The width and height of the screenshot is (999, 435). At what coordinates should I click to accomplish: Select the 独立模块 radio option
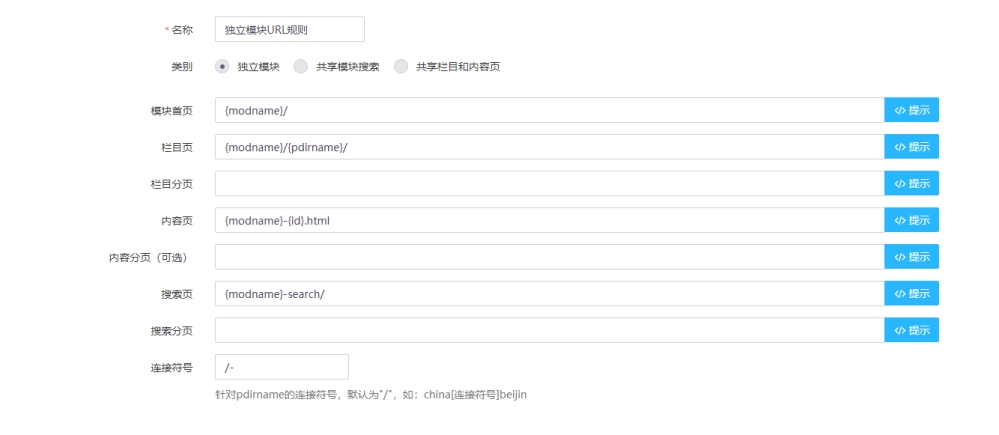(x=222, y=67)
